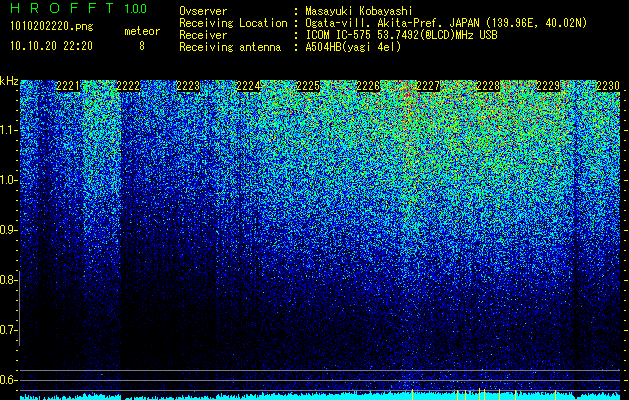Click the 2222 time marker

point(128,86)
